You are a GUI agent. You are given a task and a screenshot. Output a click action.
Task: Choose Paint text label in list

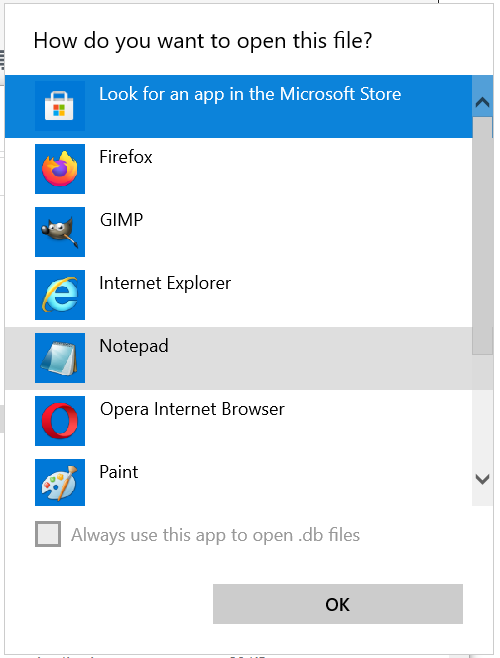coord(118,472)
